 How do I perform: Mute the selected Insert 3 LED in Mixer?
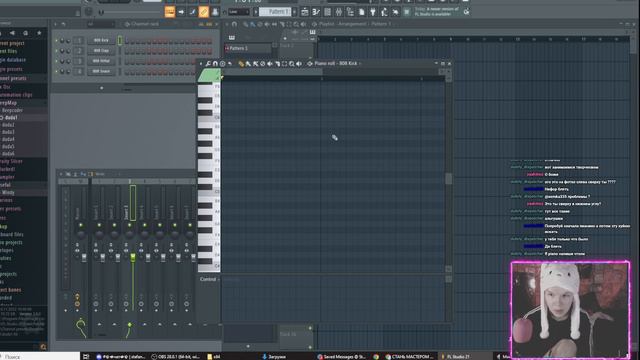[130, 225]
